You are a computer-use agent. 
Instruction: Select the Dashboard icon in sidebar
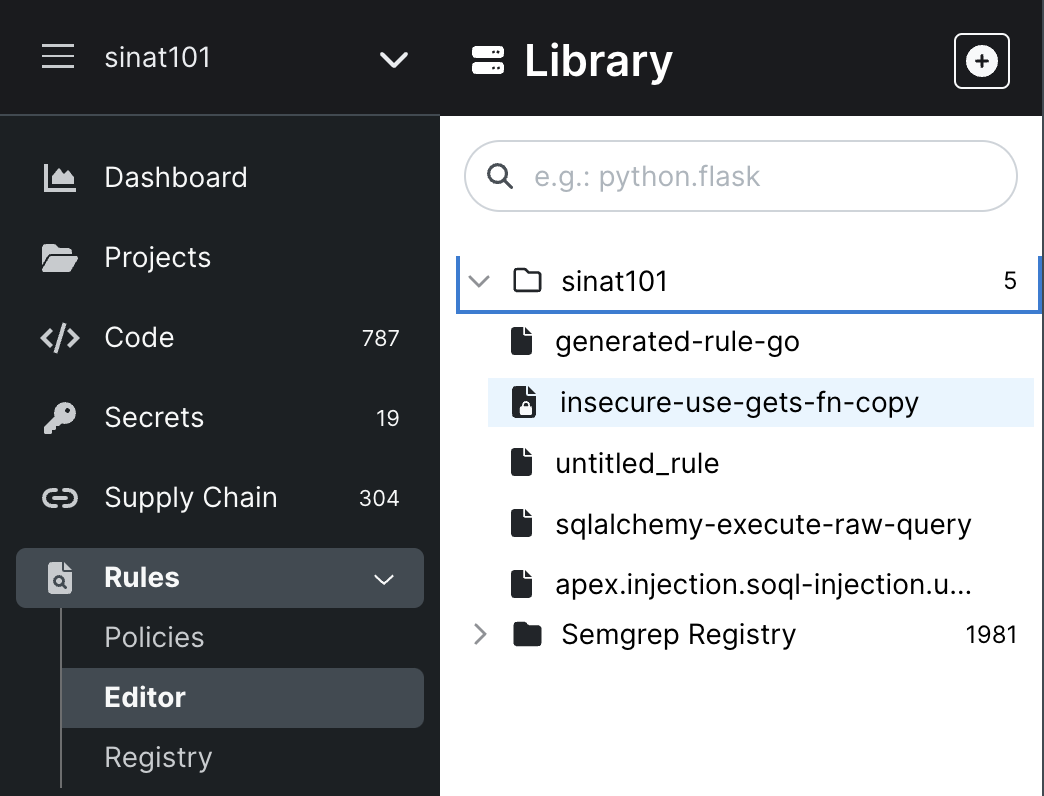tap(60, 177)
